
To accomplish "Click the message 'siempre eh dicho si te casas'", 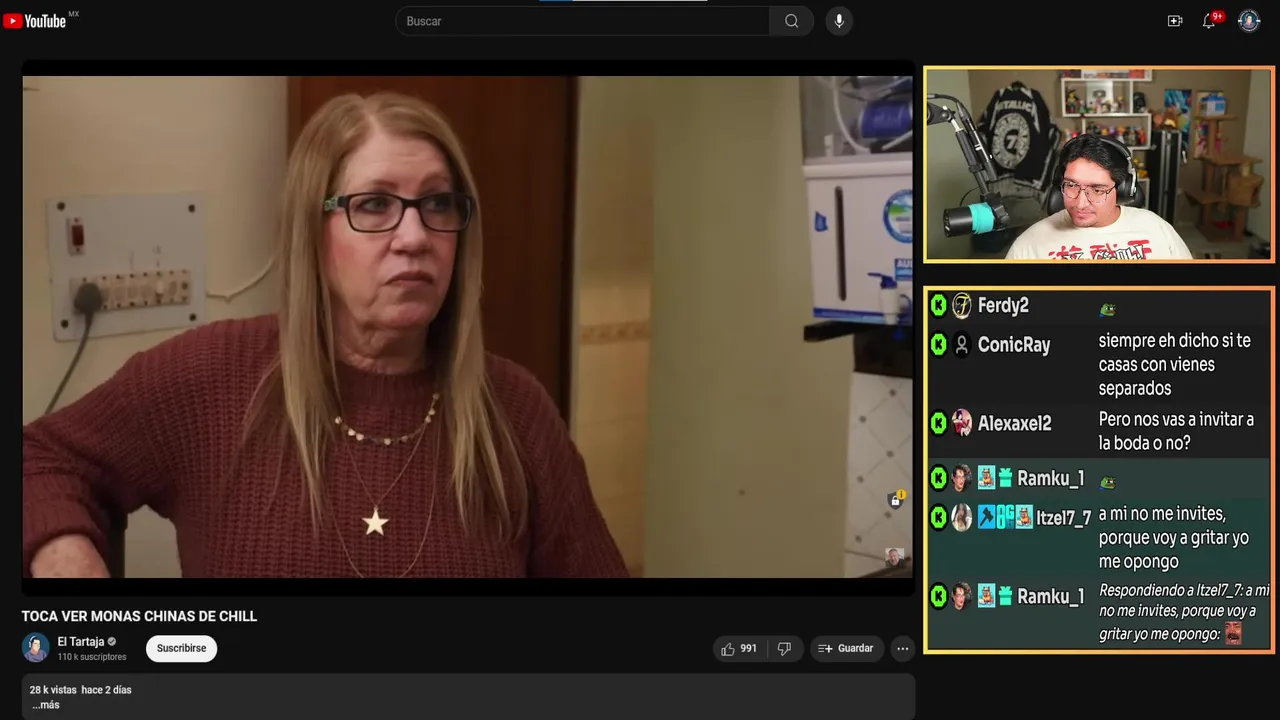I will pos(1175,364).
